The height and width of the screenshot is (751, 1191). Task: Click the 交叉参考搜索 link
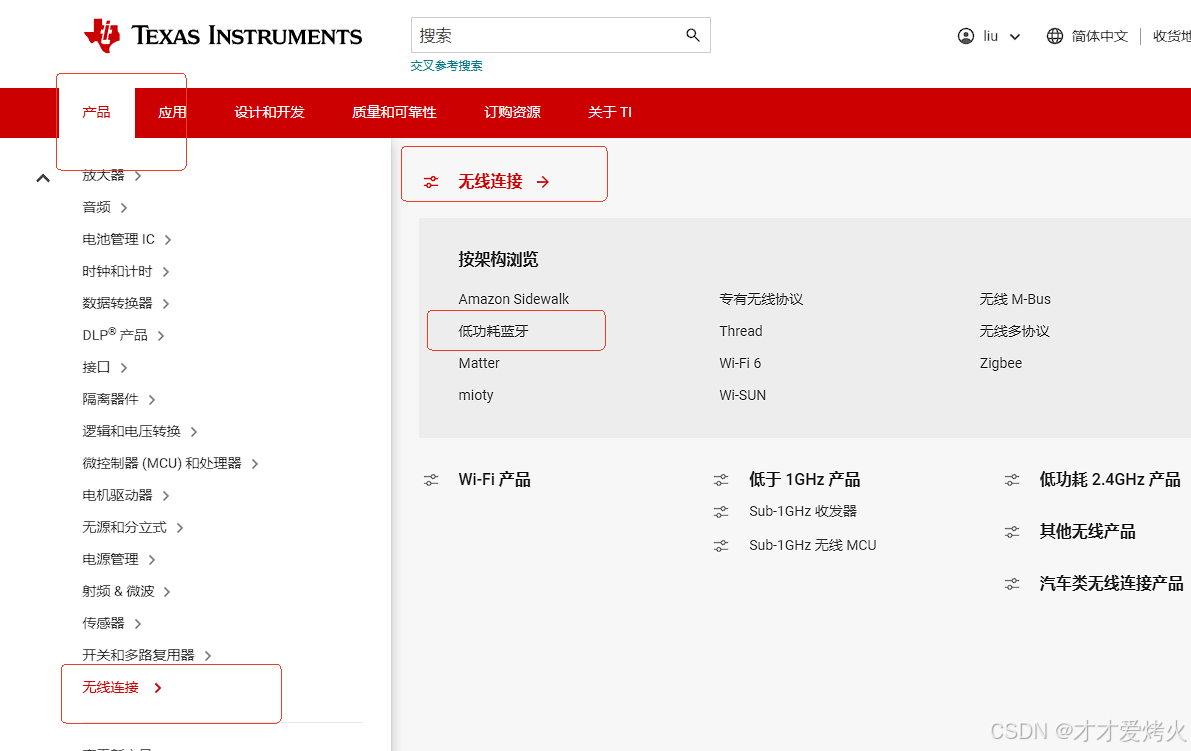447,66
